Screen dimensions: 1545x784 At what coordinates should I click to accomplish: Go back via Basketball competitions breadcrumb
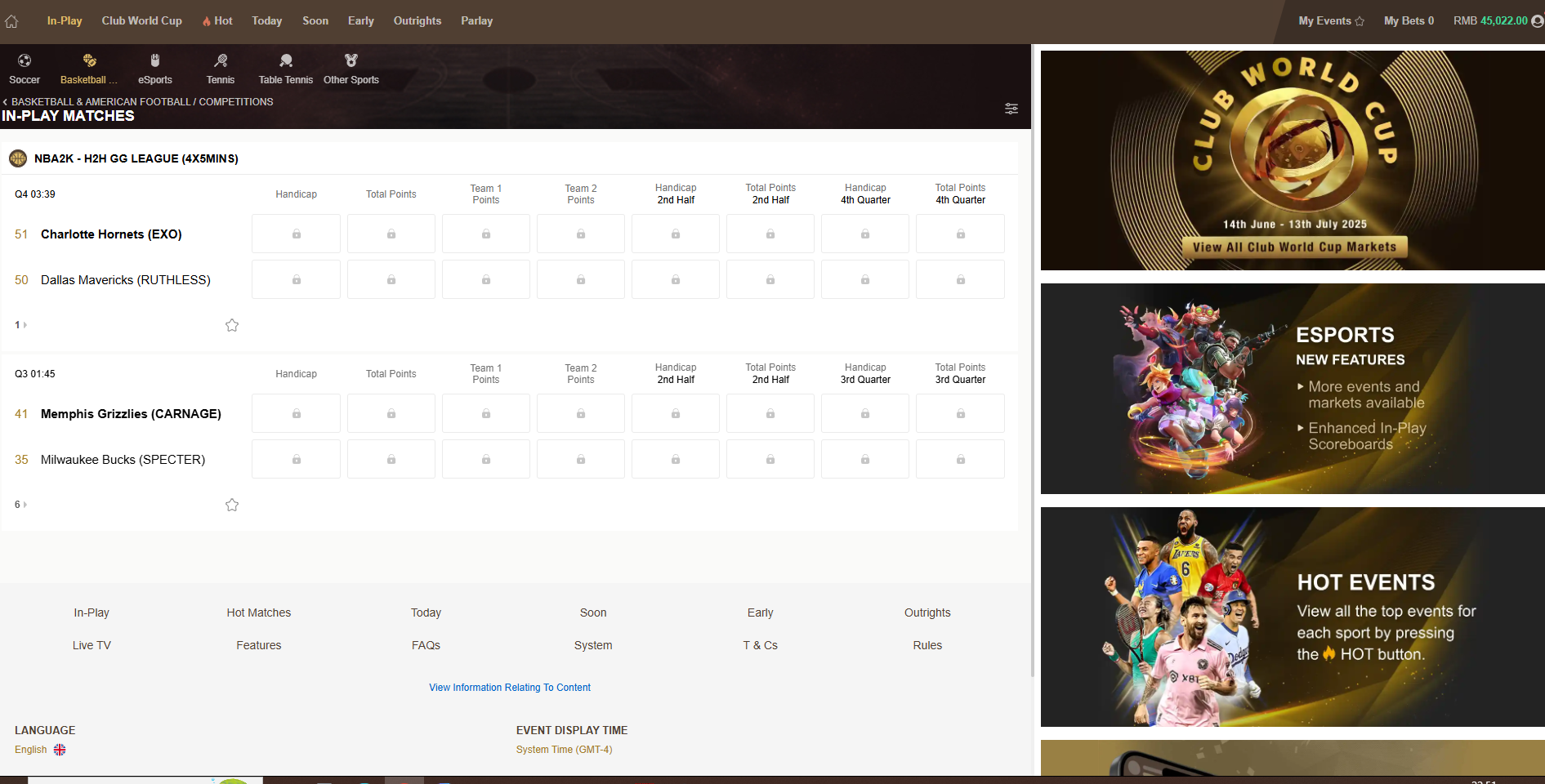pos(137,102)
